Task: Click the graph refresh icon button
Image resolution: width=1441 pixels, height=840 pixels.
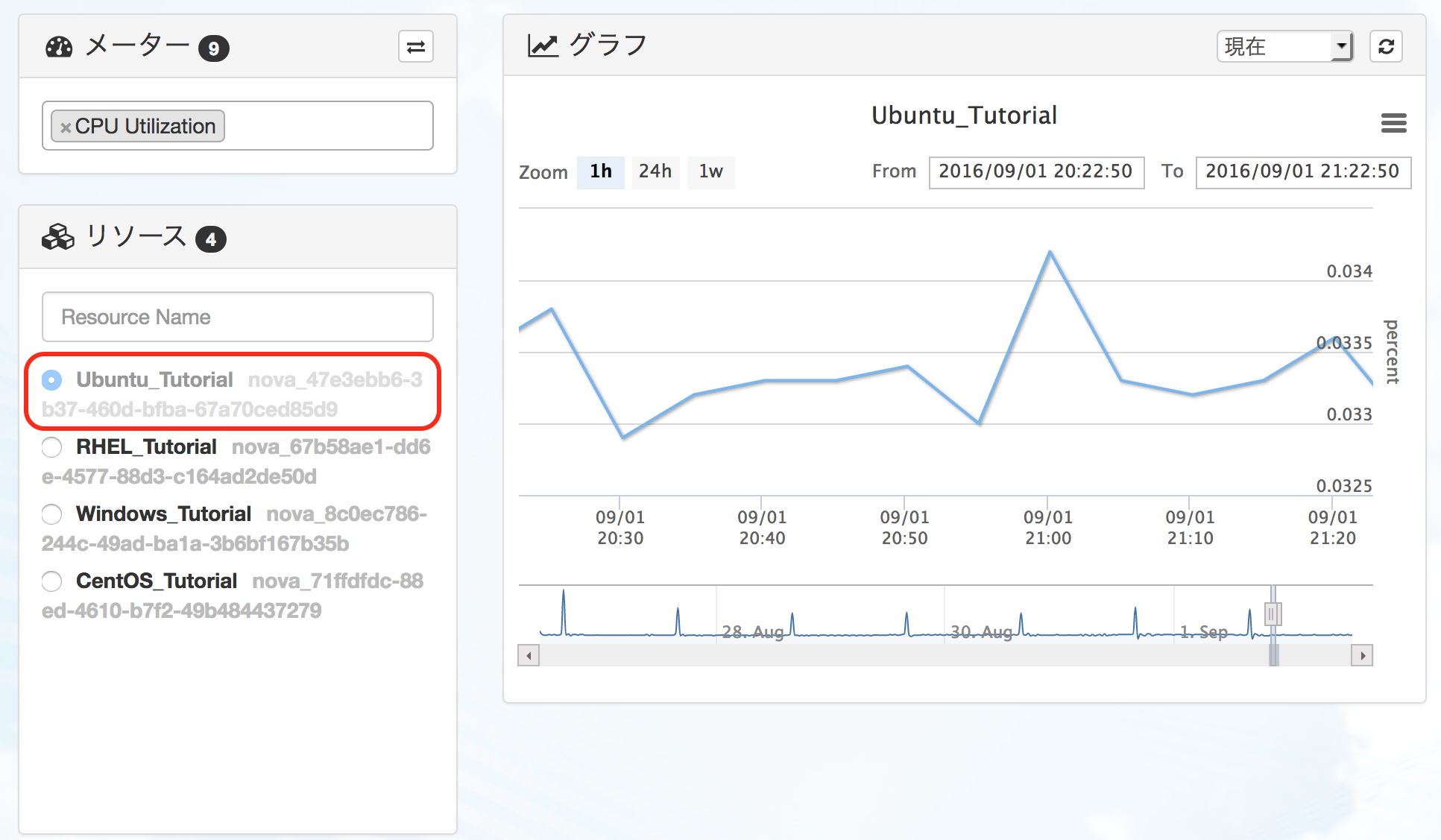Action: pos(1387,47)
